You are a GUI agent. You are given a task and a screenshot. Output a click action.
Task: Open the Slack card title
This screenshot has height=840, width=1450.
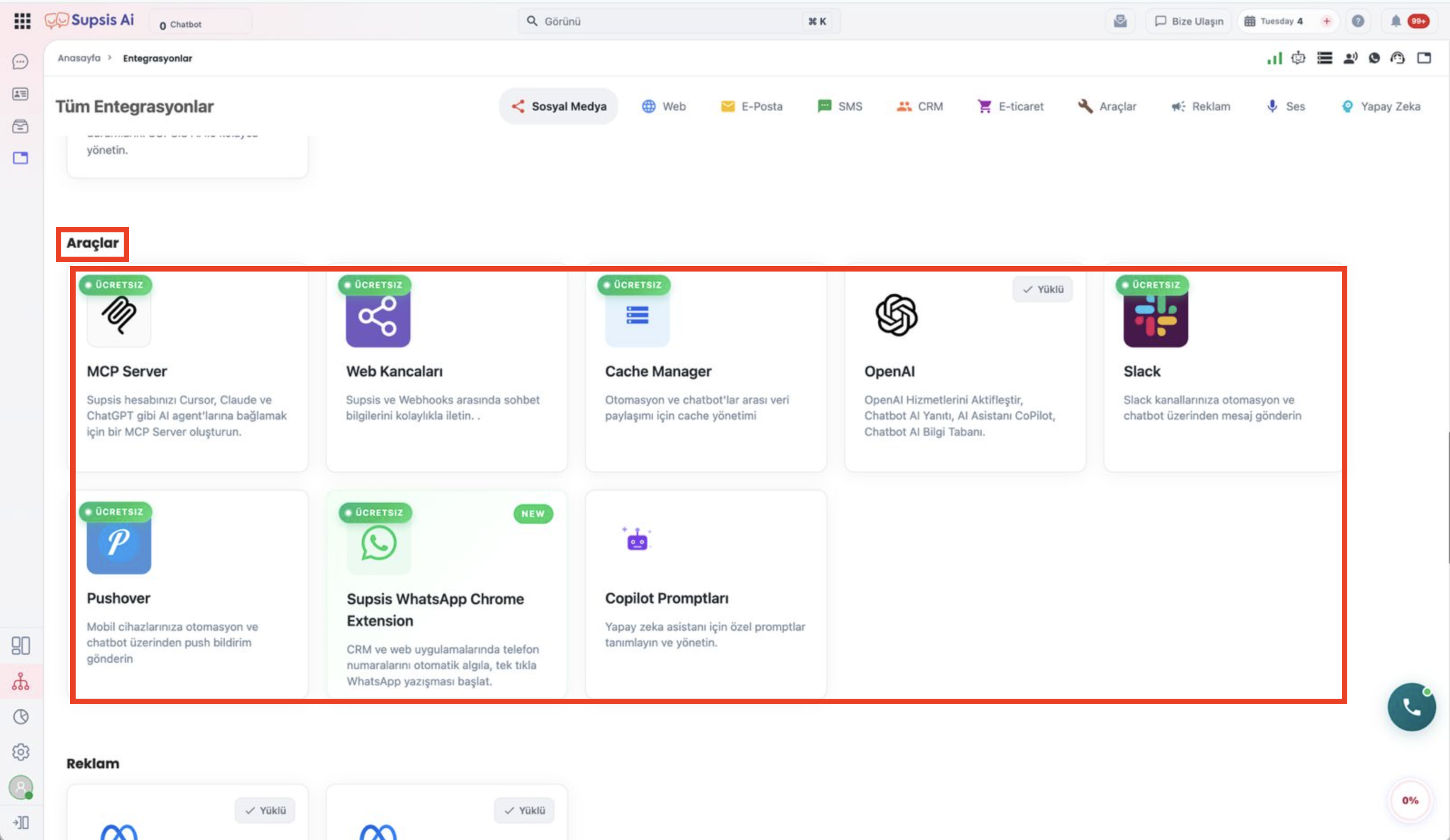click(1142, 371)
